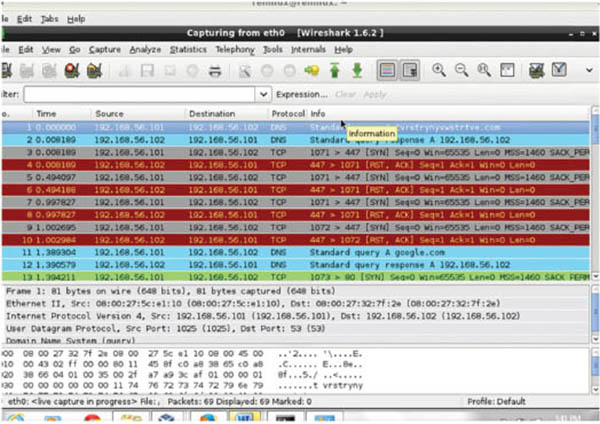Click the reload capture file toolbar icon
Screen dimensions: 600x424
[x=192, y=71]
